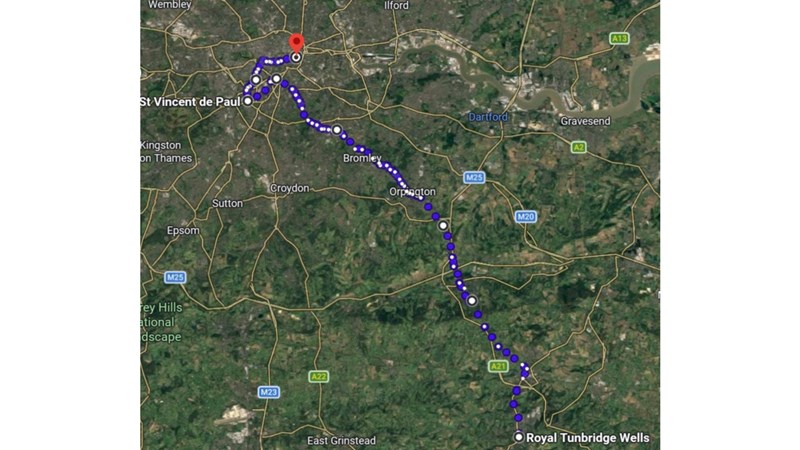Click the M25 shield near Epsom
The image size is (800, 450).
[x=175, y=278]
